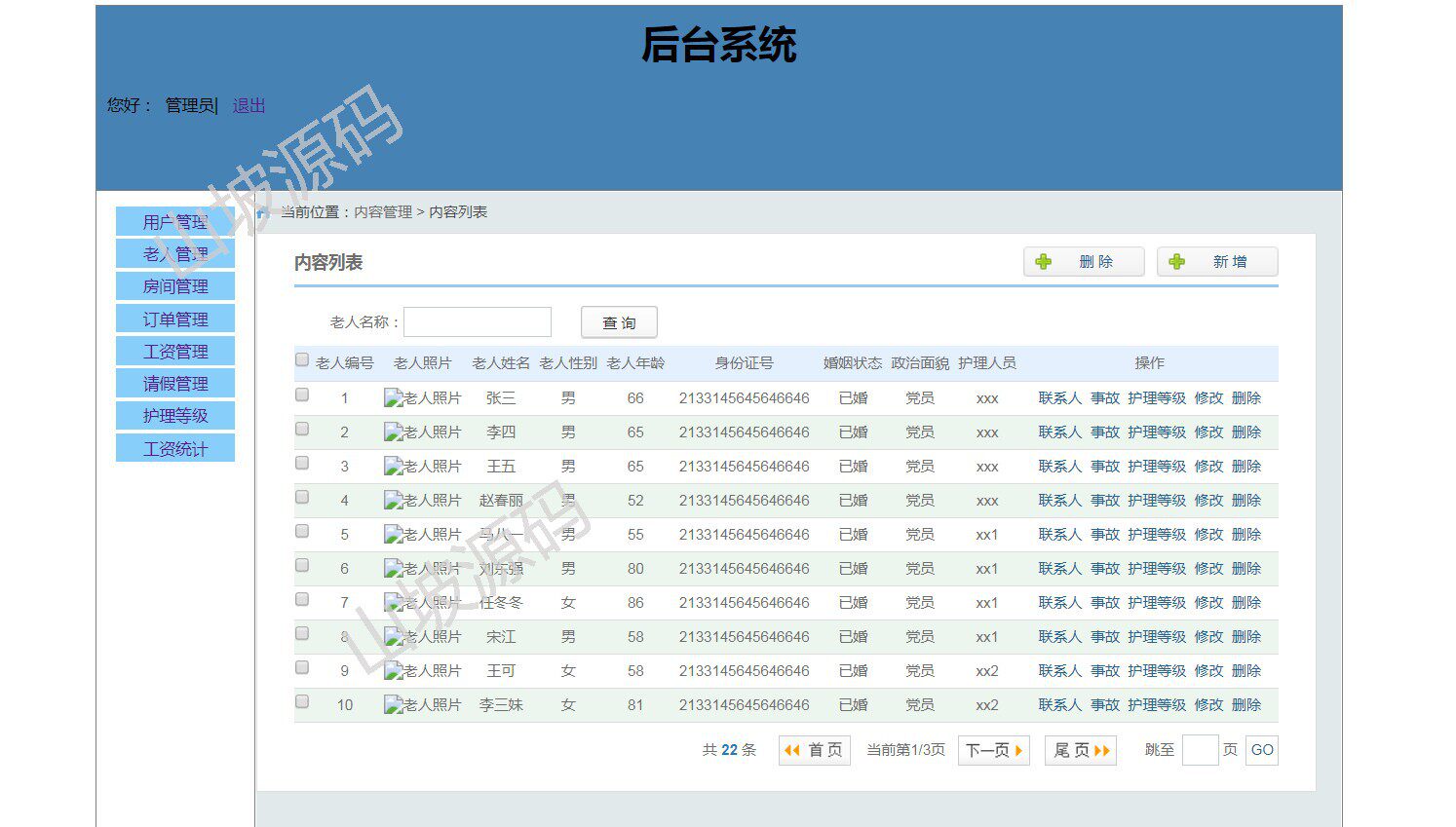Click the 身份证号 column header
1456x827 pixels.
point(744,363)
